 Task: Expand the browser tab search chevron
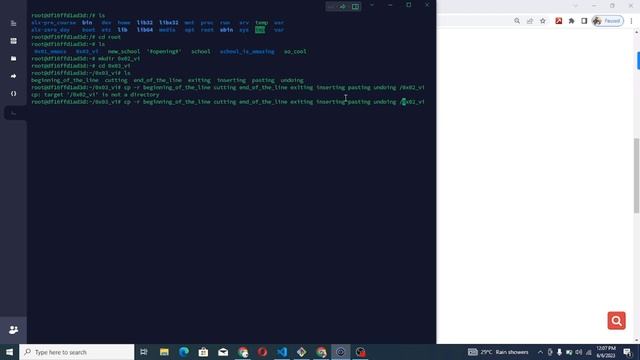(x=576, y=6)
